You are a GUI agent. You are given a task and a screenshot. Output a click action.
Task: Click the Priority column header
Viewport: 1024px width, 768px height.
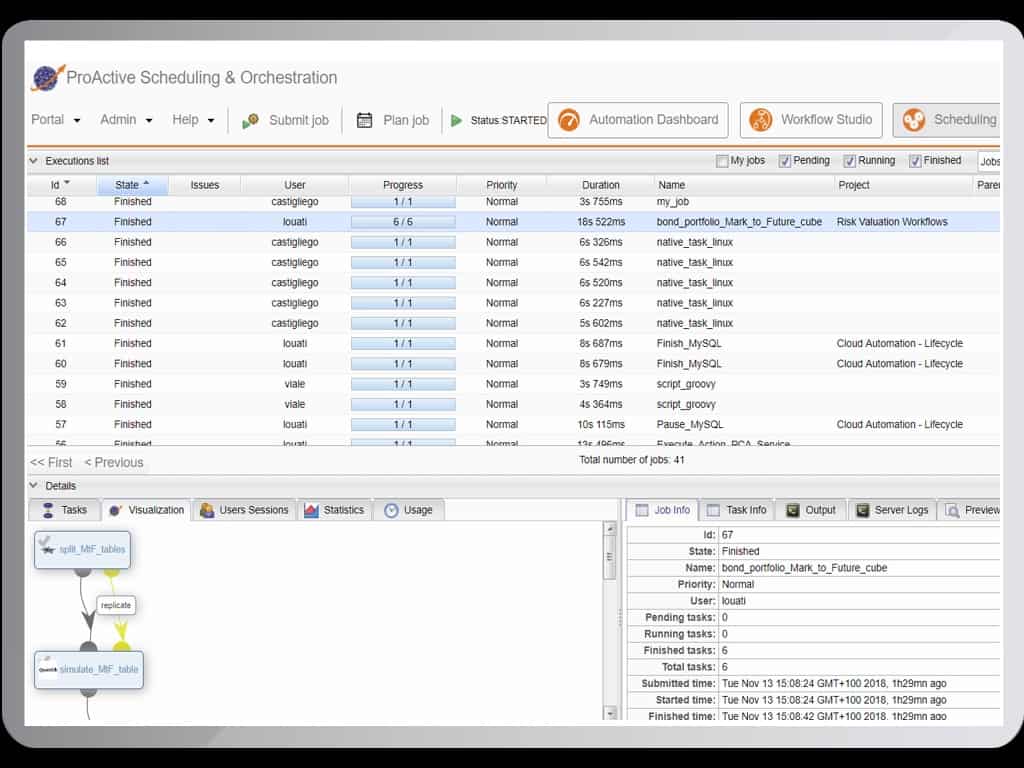click(x=502, y=185)
